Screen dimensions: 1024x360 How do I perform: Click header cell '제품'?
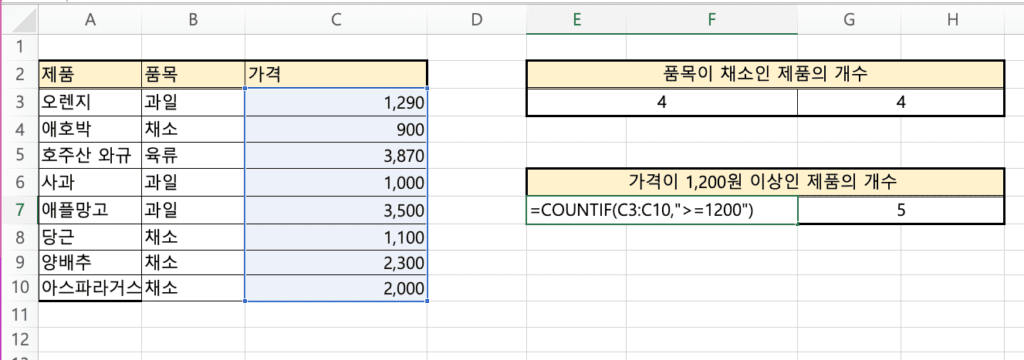[x=90, y=74]
